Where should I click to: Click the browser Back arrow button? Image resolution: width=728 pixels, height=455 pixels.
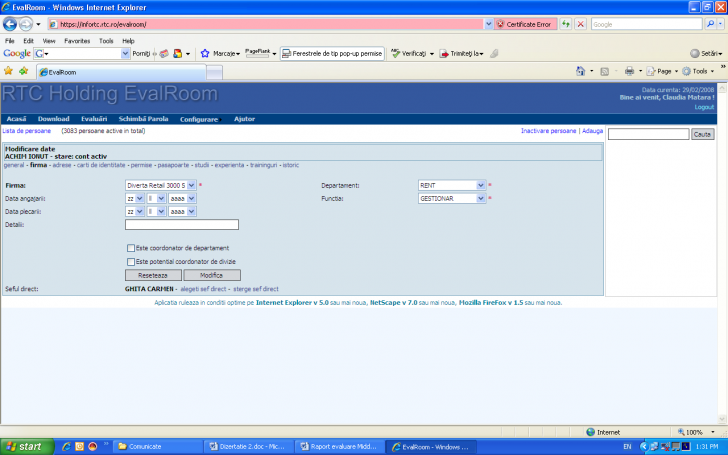(x=12, y=23)
